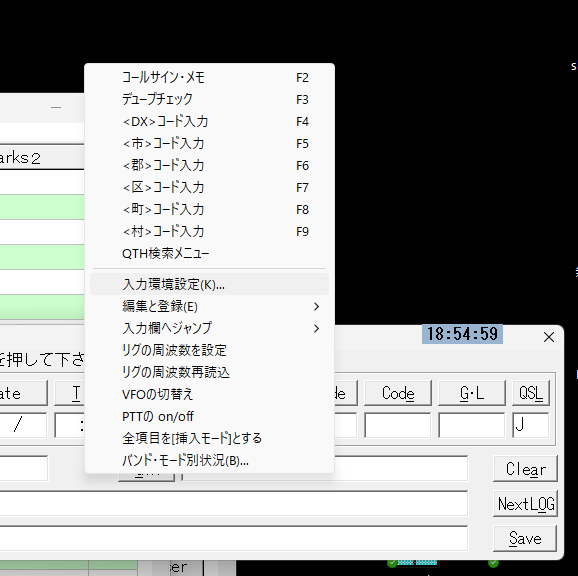Click the Clear button

coord(525,469)
